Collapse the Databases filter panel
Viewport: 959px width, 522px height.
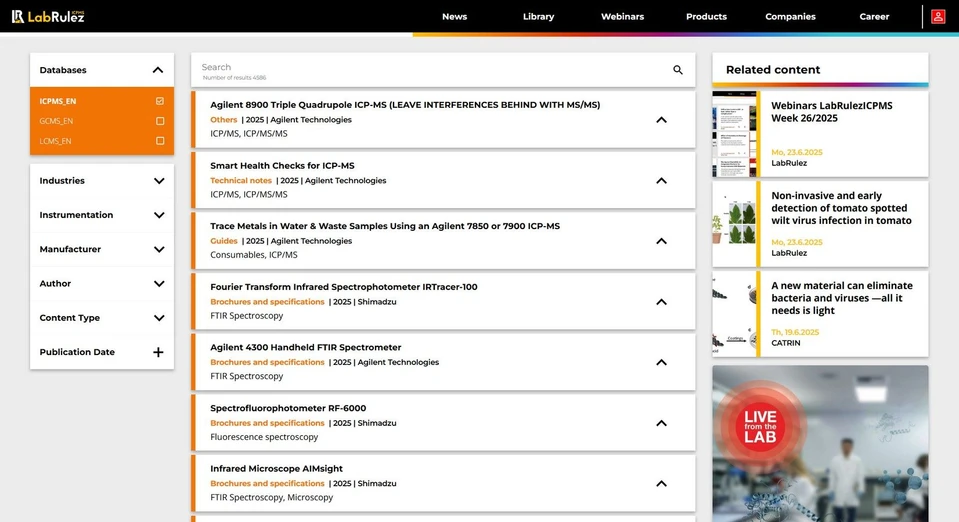click(x=158, y=70)
